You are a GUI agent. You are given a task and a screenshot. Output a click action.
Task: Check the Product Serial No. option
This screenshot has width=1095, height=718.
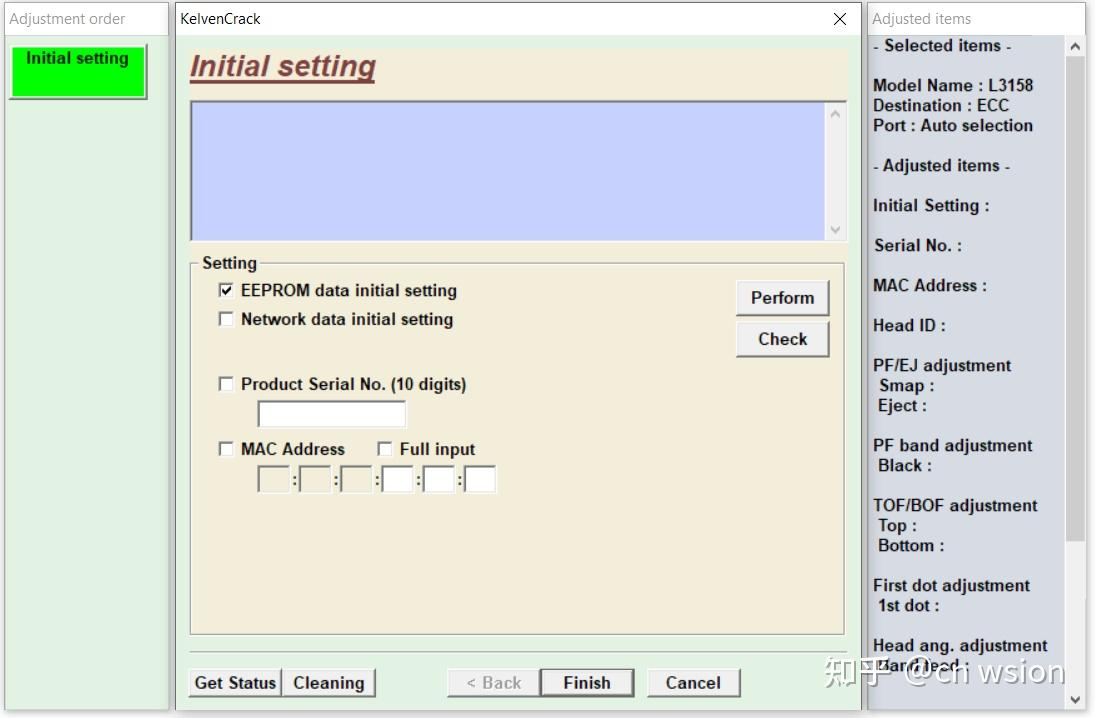pyautogui.click(x=227, y=384)
